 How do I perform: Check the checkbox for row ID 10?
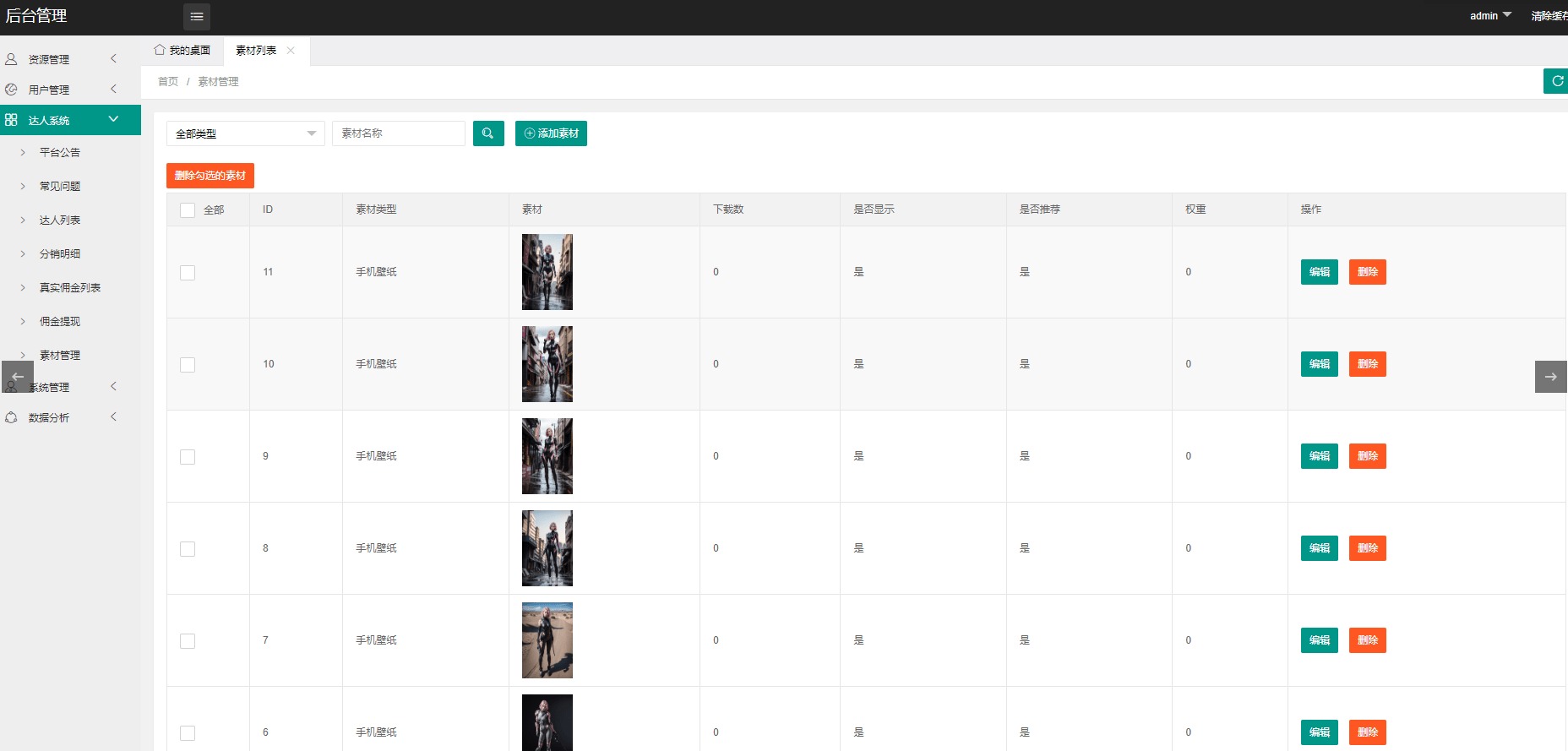coord(188,365)
